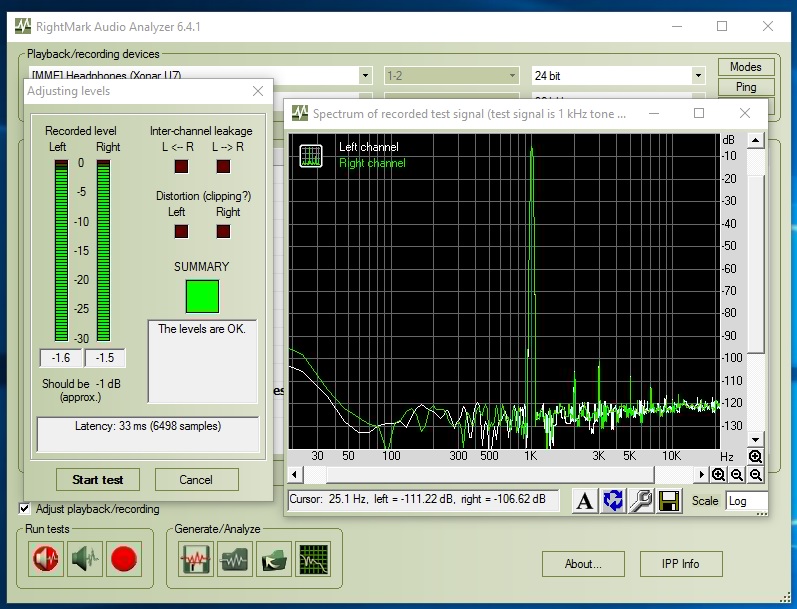Click the About... button
The width and height of the screenshot is (797, 609).
[x=583, y=564]
